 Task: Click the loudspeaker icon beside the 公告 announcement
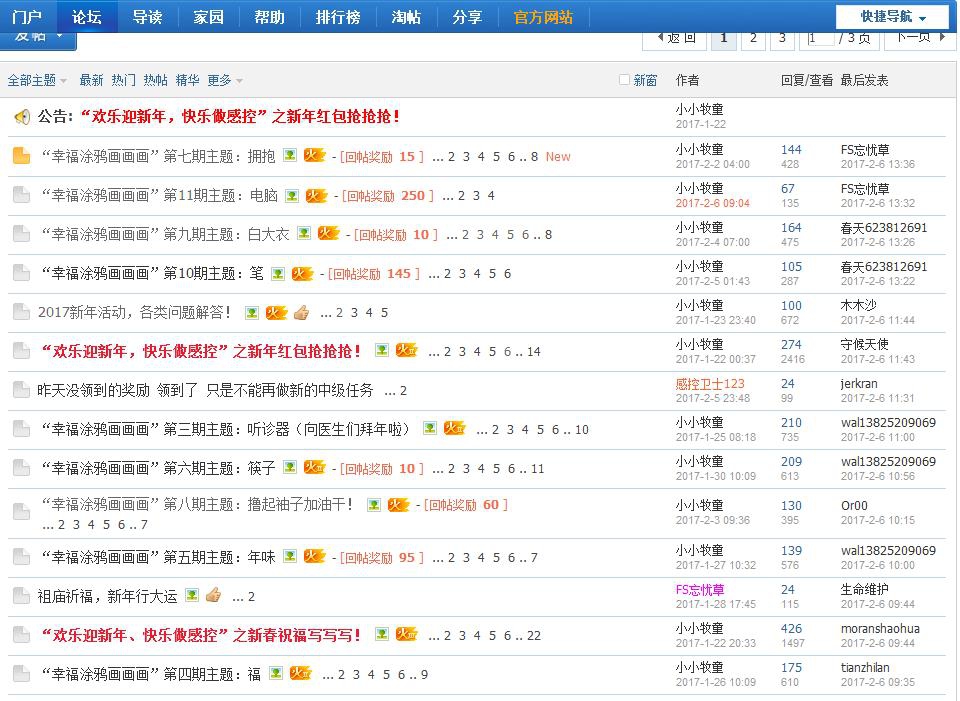coord(22,118)
